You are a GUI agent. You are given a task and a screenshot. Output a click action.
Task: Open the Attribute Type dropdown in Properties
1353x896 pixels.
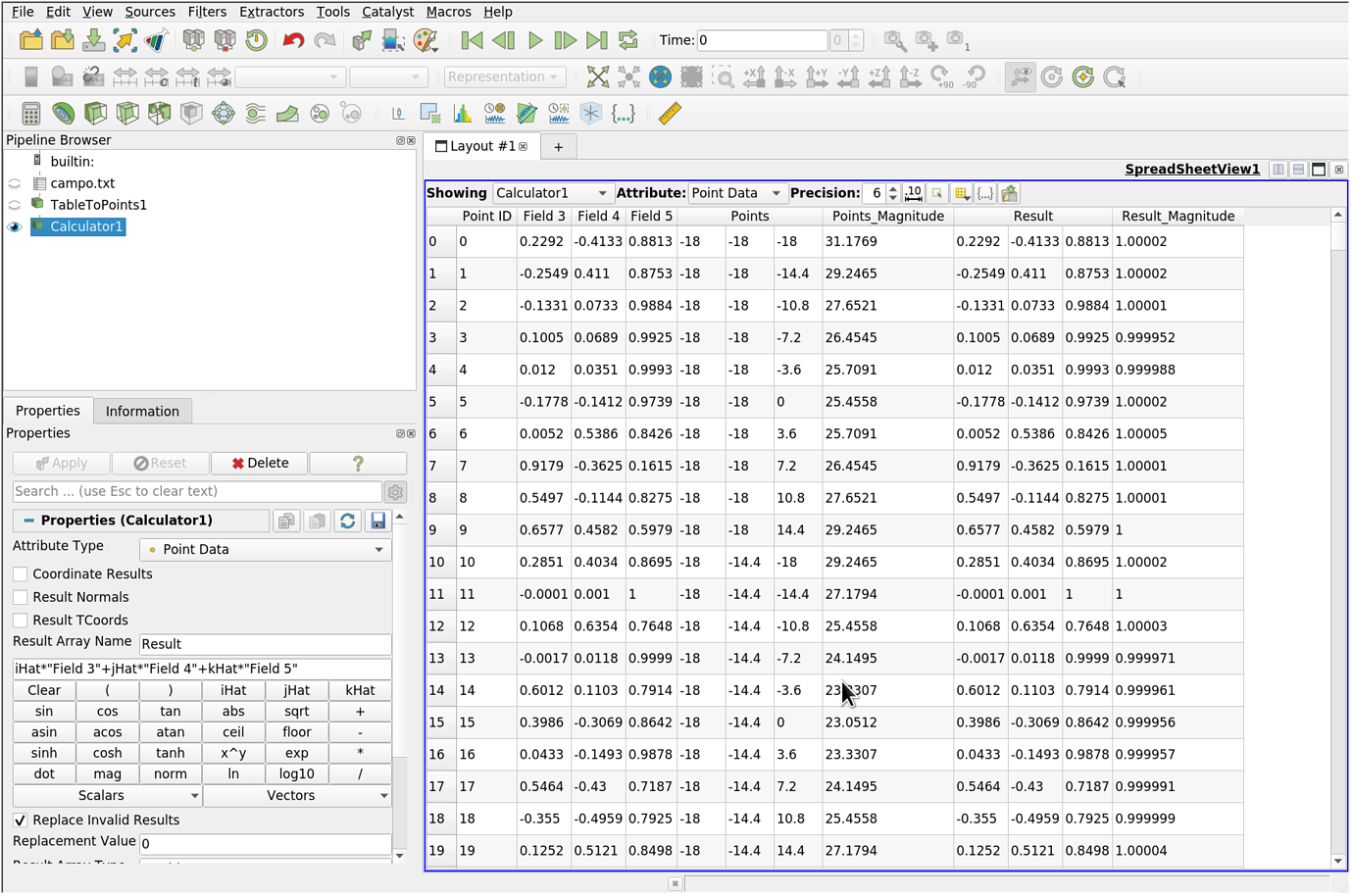point(265,550)
